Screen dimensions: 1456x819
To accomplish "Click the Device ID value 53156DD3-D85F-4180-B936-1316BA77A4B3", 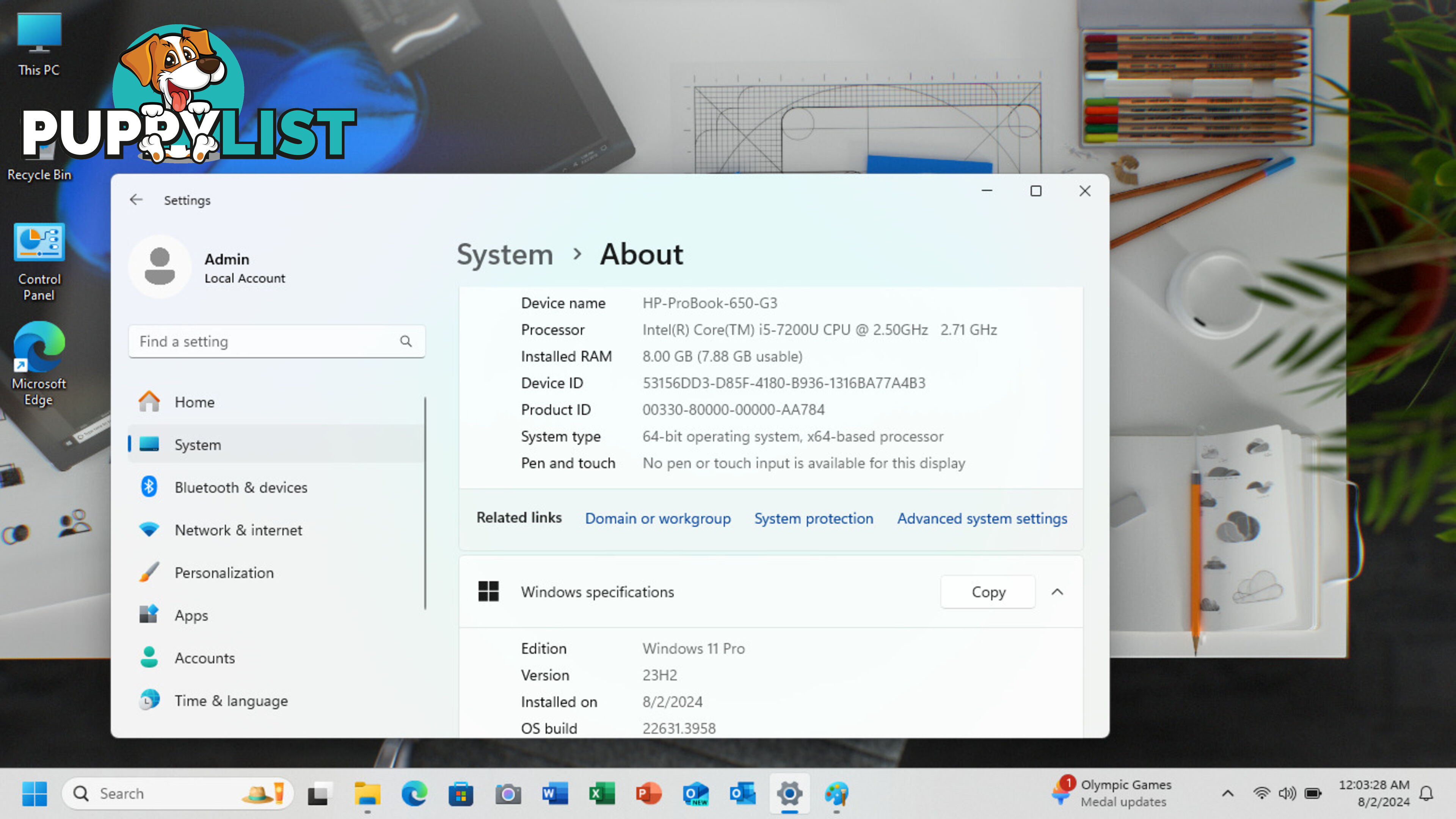I will coord(784,383).
